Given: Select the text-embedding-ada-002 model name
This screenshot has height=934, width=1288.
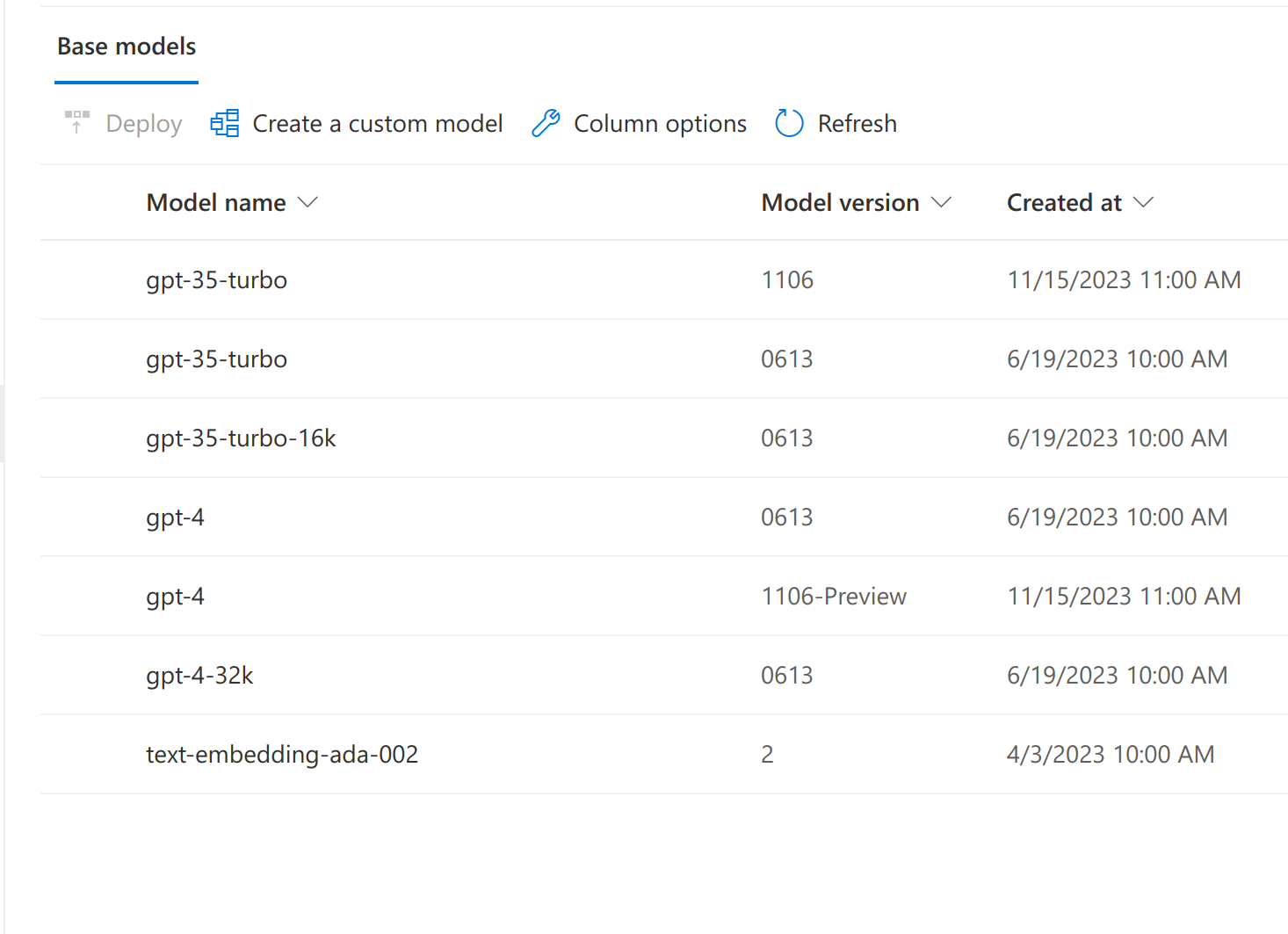Looking at the screenshot, I should coord(282,755).
